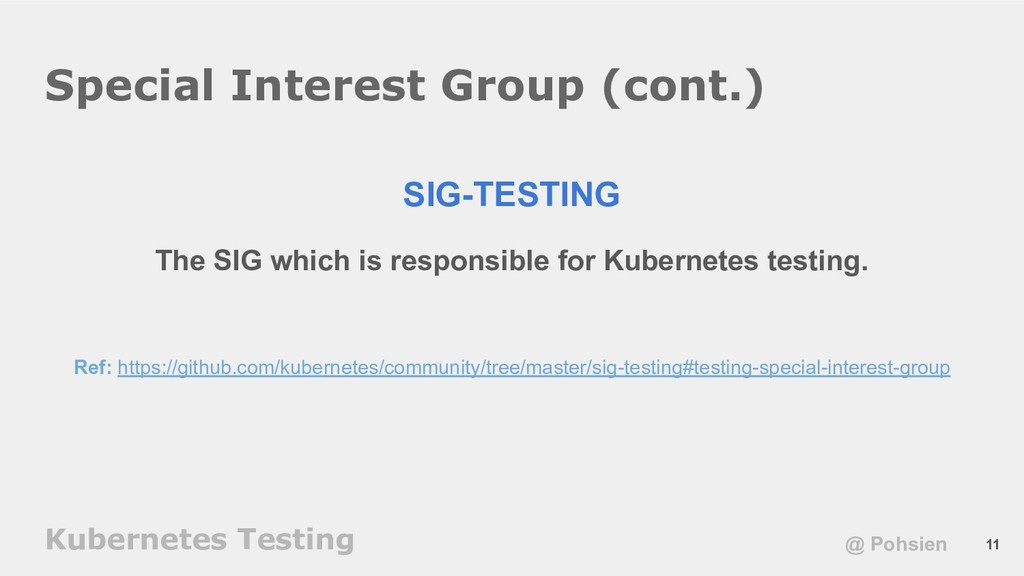Click the slide number 11
1024x576 pixels.
pos(993,545)
